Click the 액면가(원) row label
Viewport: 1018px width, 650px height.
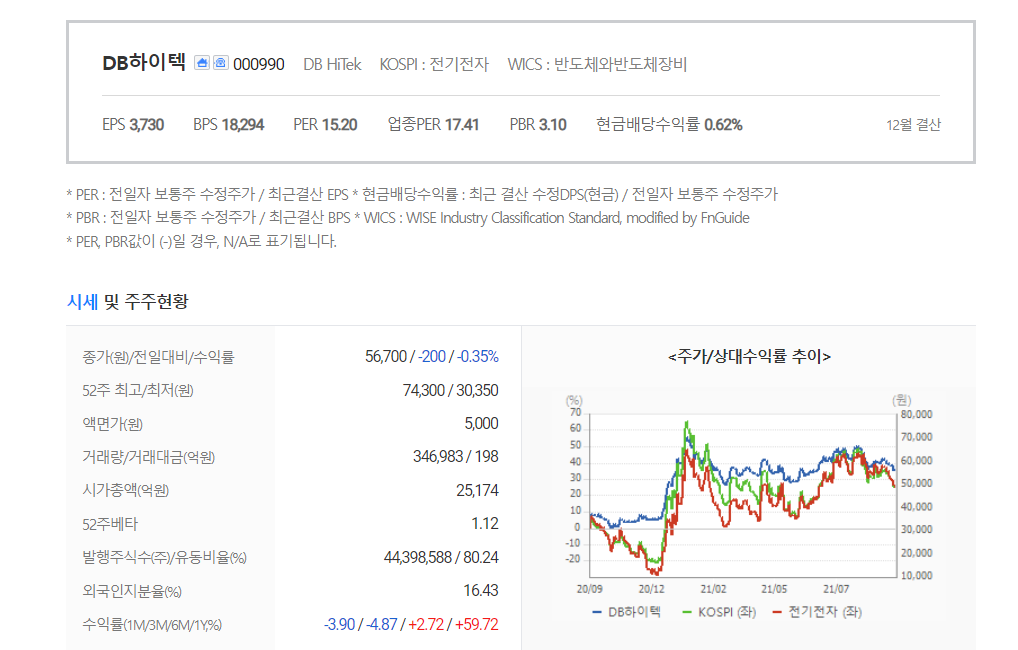point(112,423)
